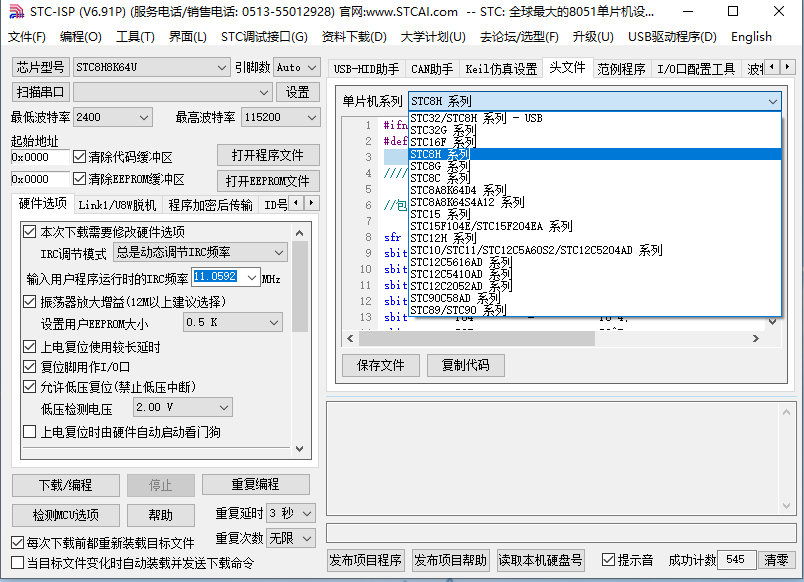Click hardware options vertical scrollbar thumb
The height and width of the screenshot is (582, 804).
click(x=300, y=286)
